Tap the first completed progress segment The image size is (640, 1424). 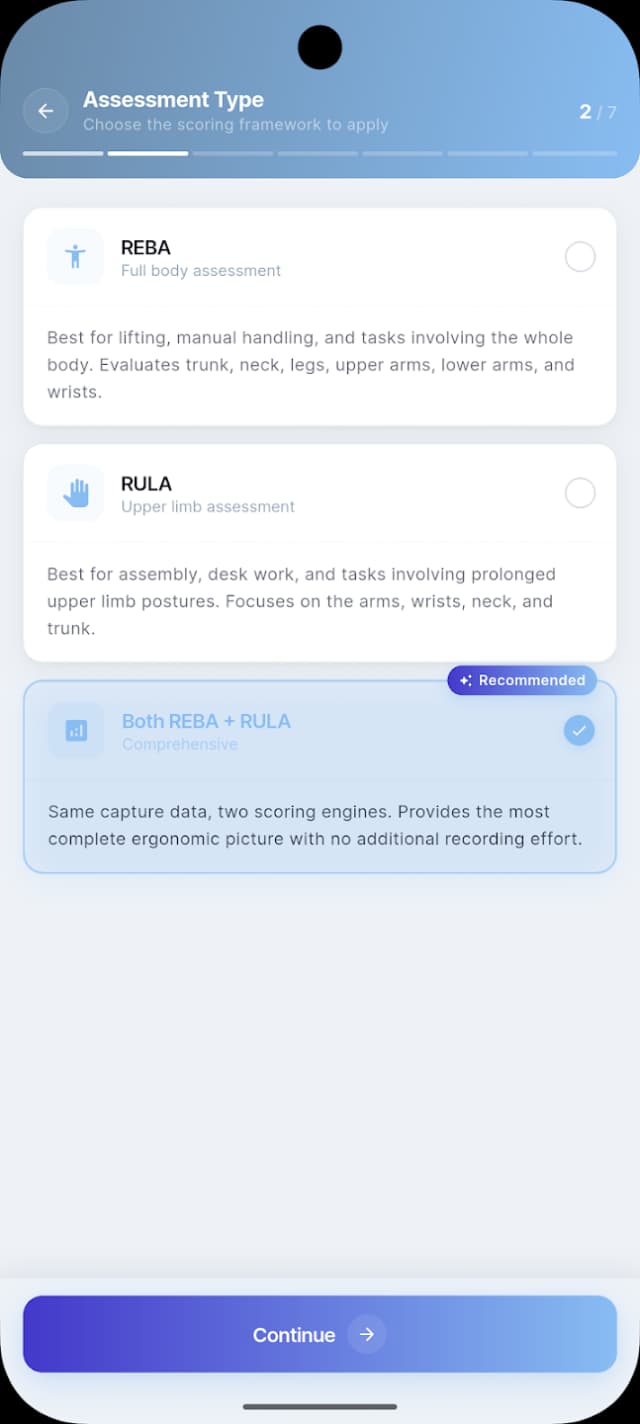coord(62,154)
